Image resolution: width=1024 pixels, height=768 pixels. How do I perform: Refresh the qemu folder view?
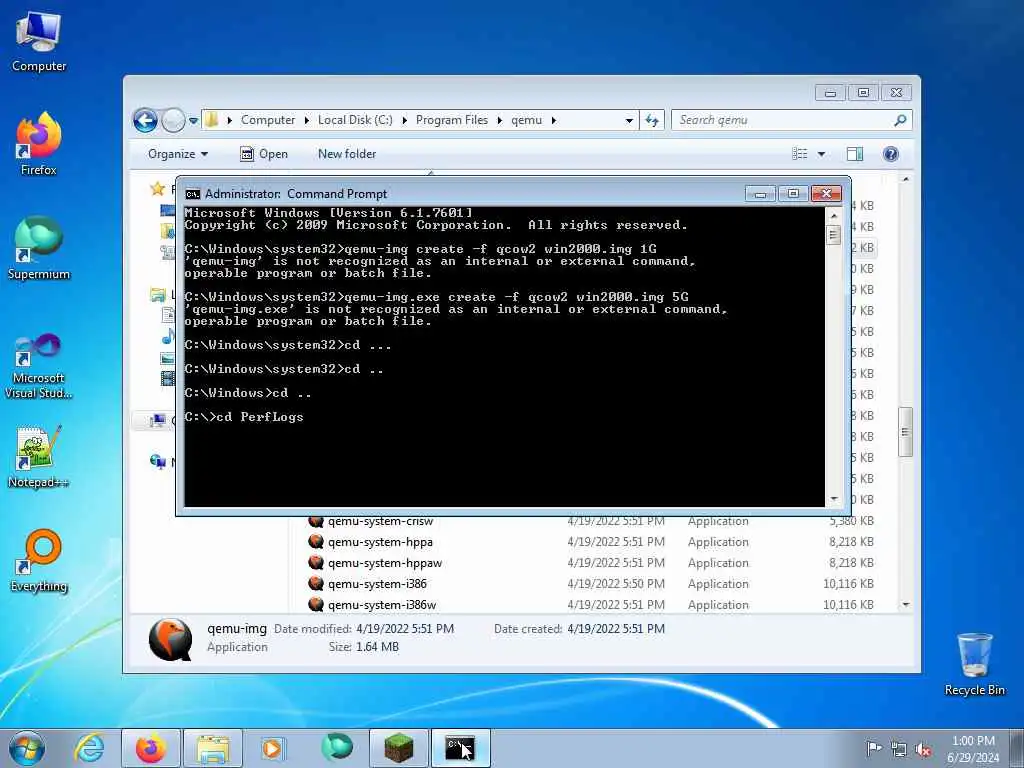coord(652,120)
